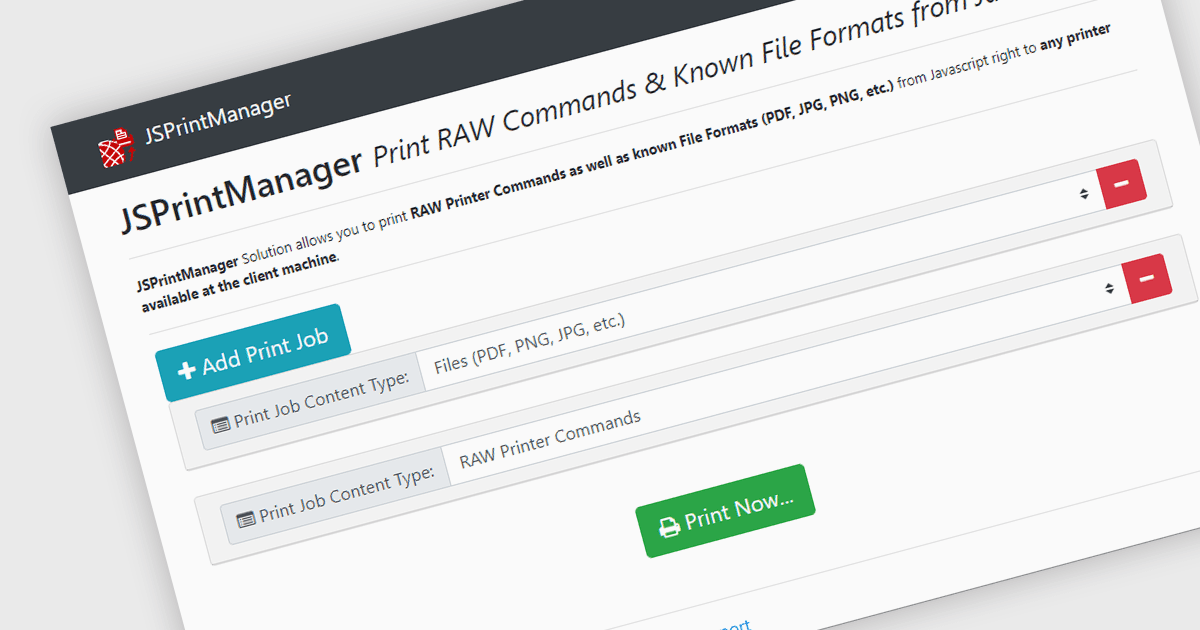Click the JSPrintManager logo icon in navbar
Image resolution: width=1200 pixels, height=630 pixels.
click(116, 147)
